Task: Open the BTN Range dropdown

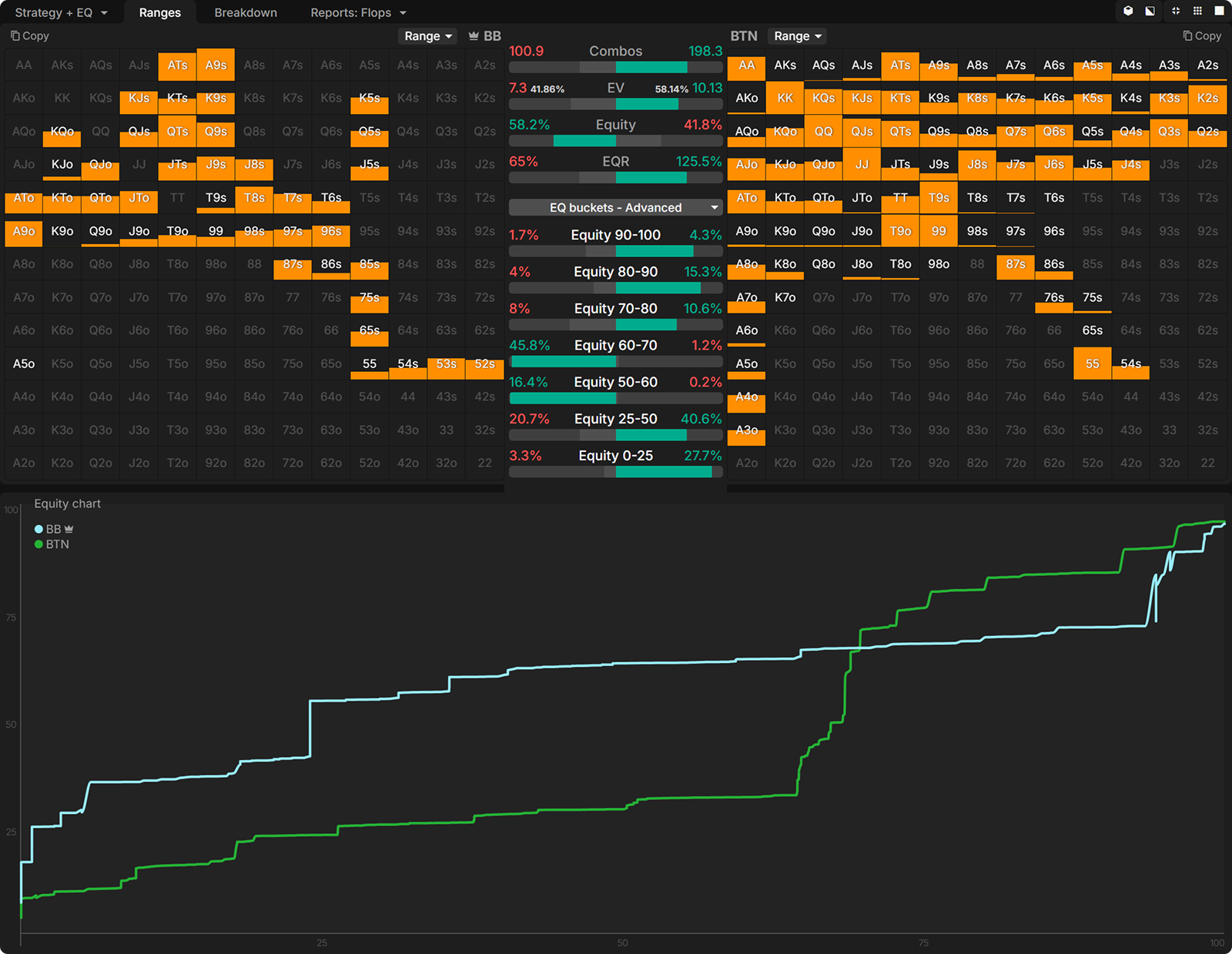Action: 797,36
